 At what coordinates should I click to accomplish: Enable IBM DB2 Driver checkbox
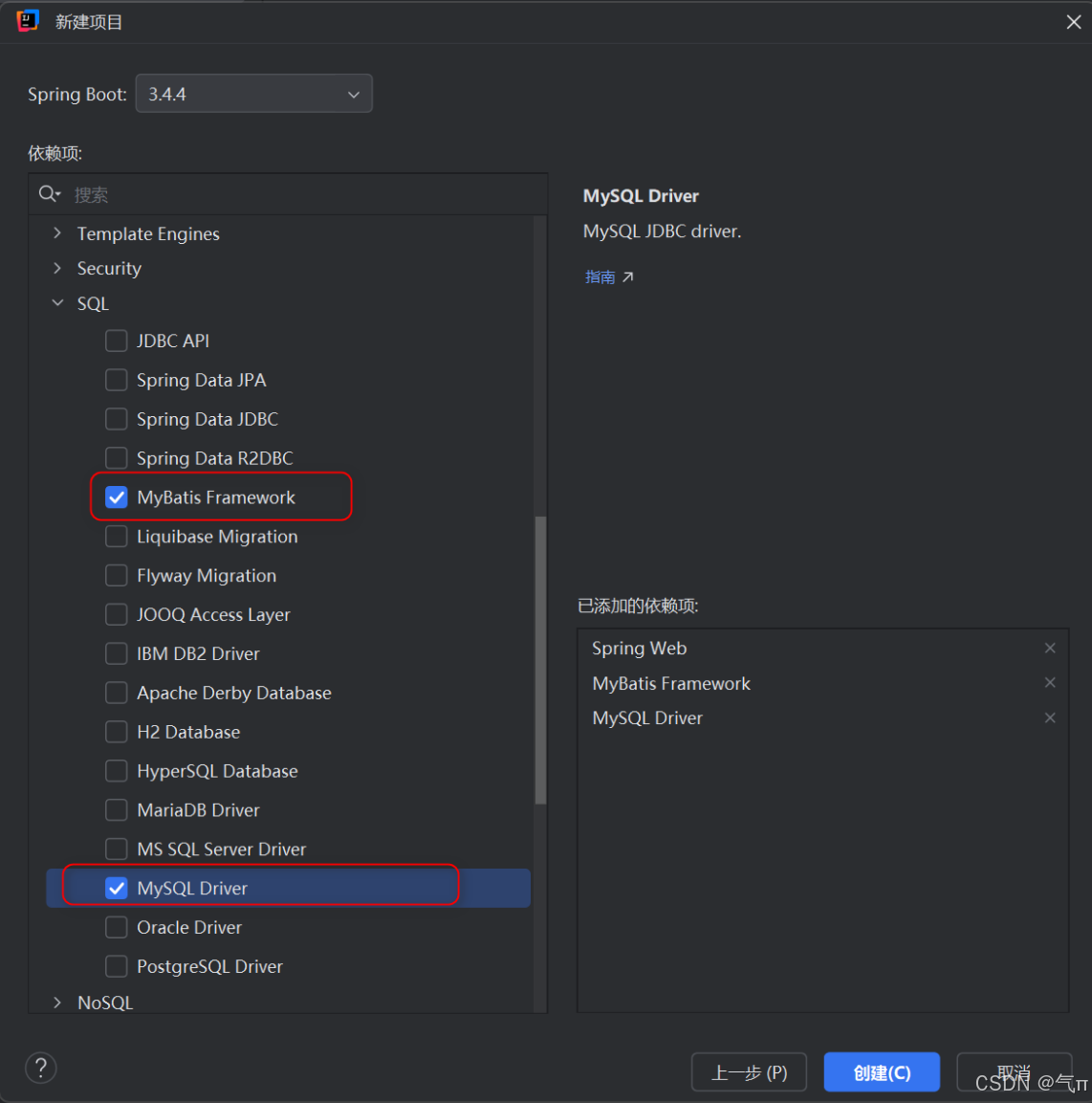[x=116, y=653]
